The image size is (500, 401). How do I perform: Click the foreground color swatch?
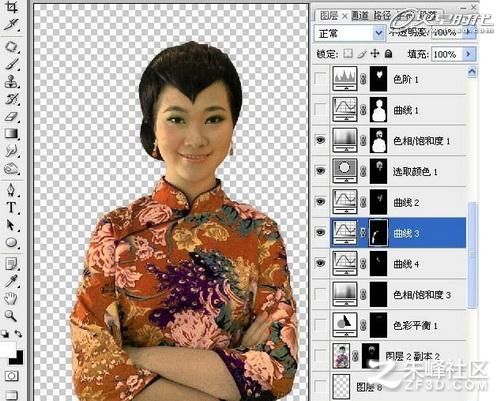click(x=8, y=349)
